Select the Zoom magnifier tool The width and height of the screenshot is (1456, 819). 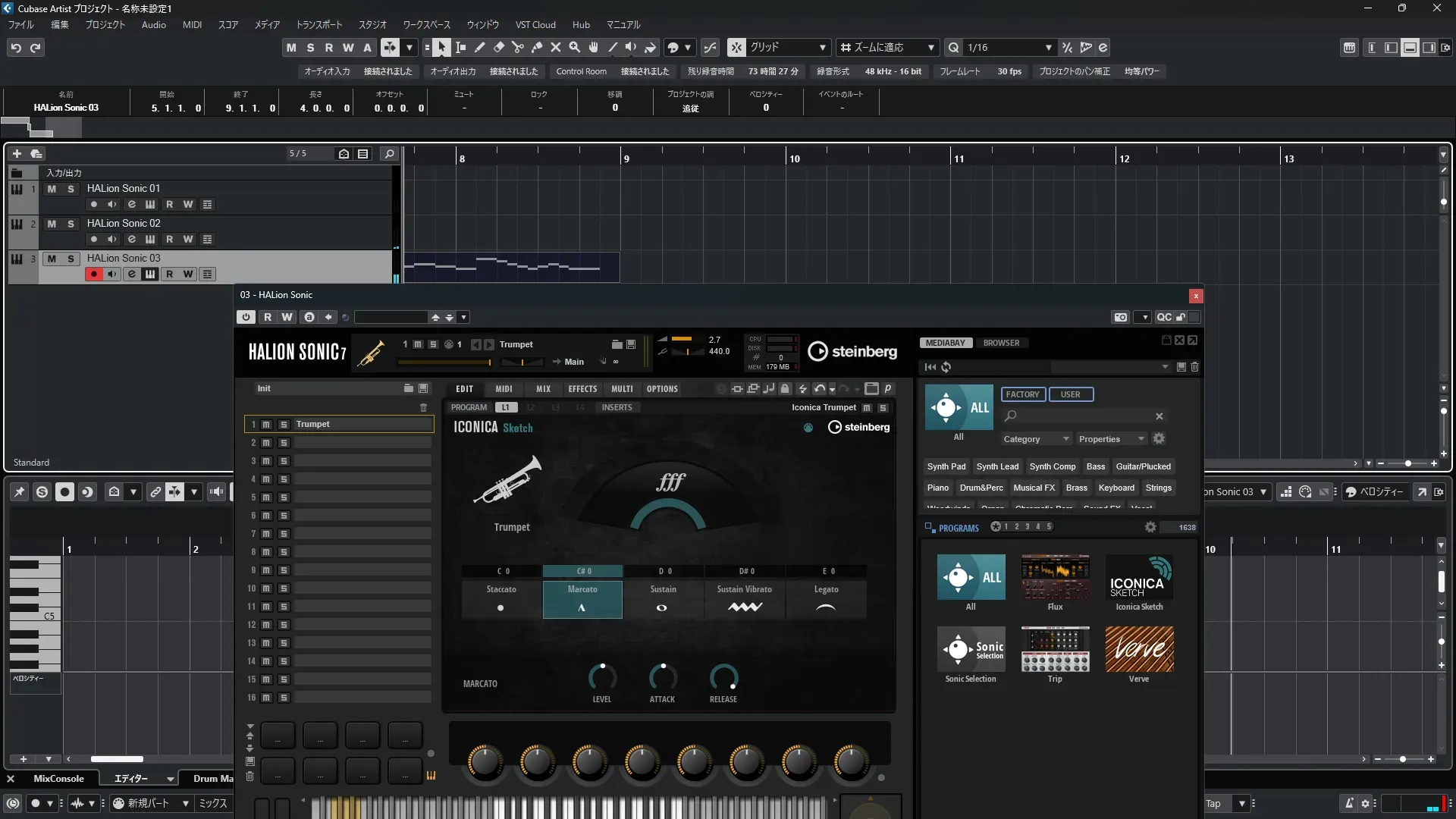(x=574, y=48)
